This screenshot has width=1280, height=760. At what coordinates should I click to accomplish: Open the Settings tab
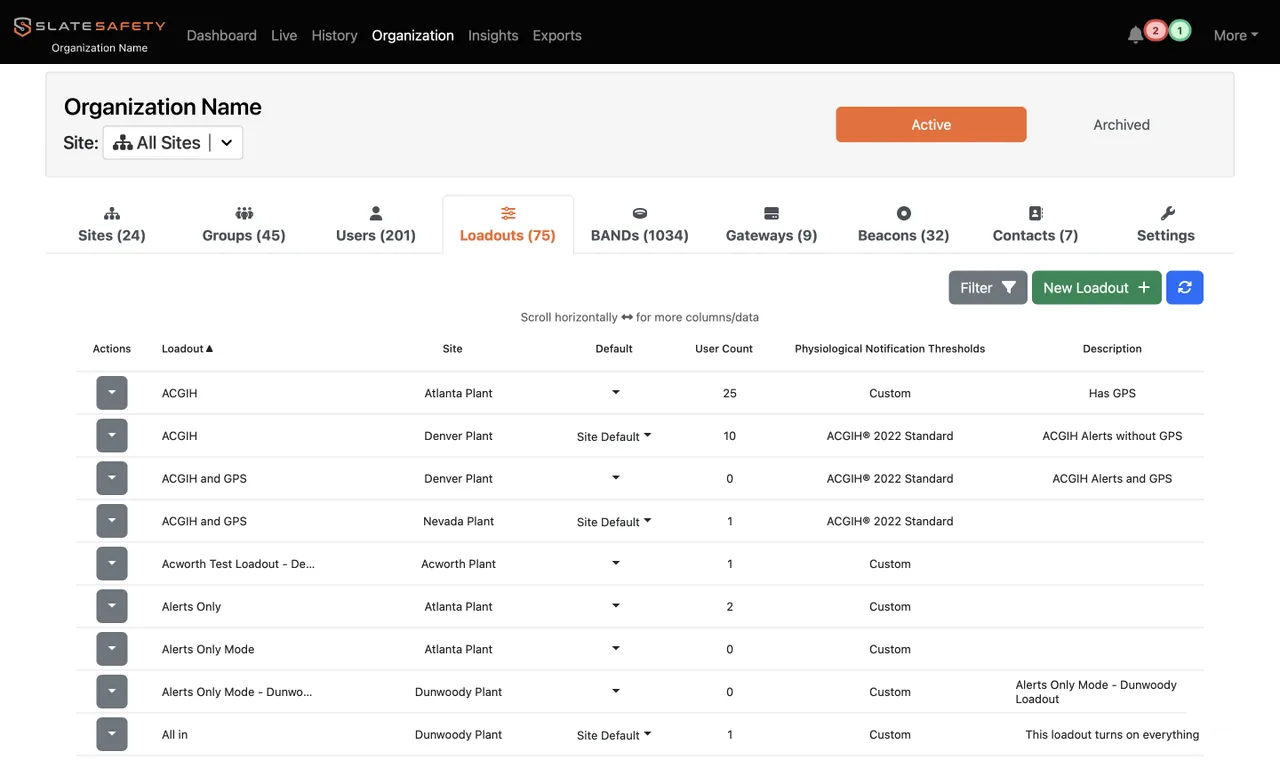[1166, 225]
